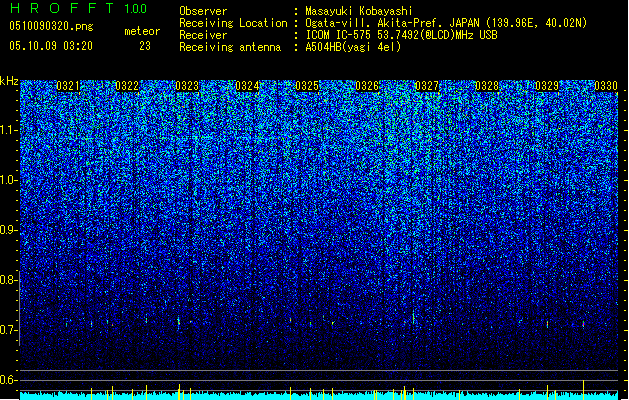
Task: Click the Ogata-vill. Akita-Pref. JAPAN location value
Action: coord(446,23)
